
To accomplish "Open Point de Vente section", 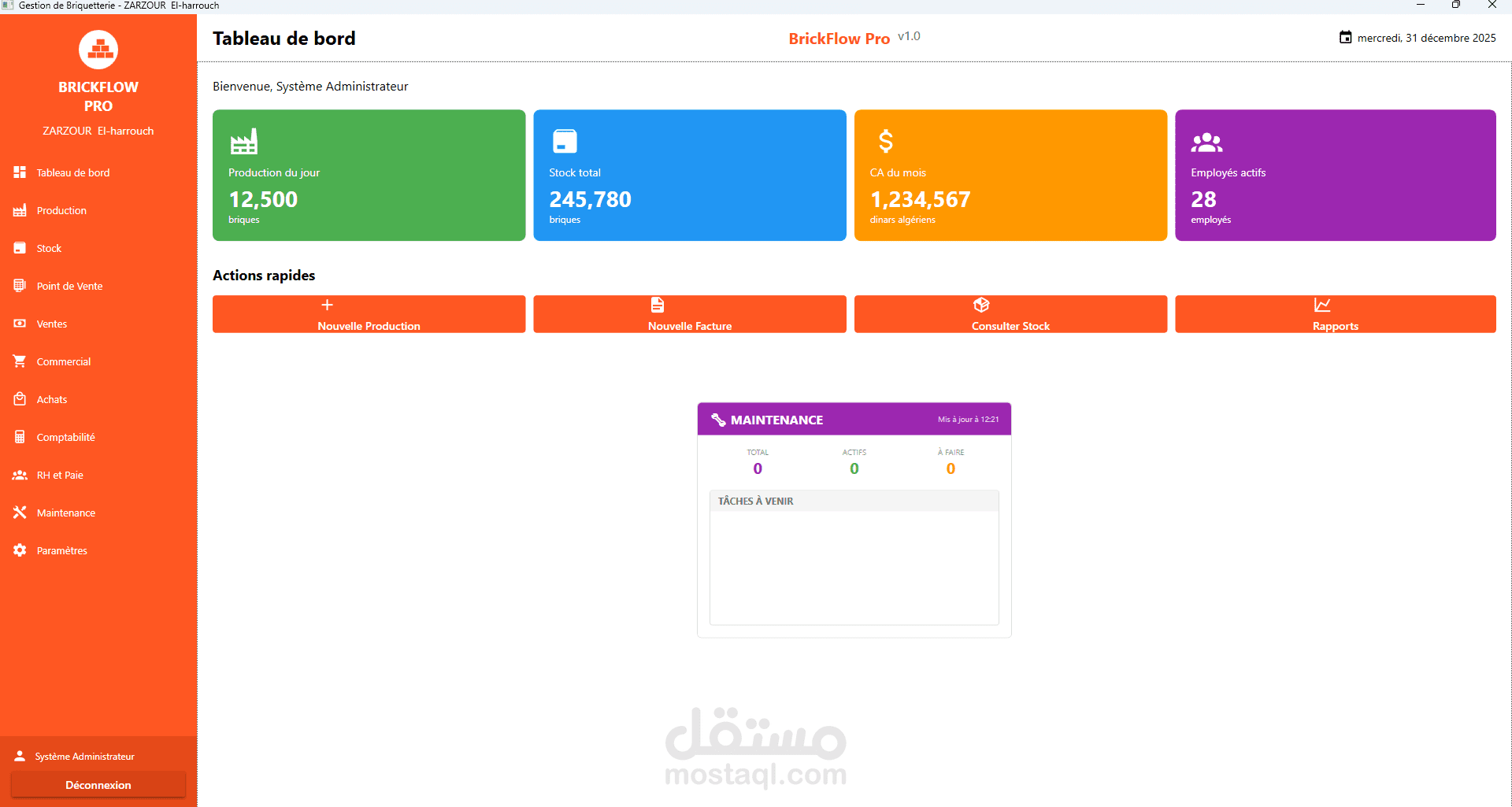I will click(x=98, y=286).
